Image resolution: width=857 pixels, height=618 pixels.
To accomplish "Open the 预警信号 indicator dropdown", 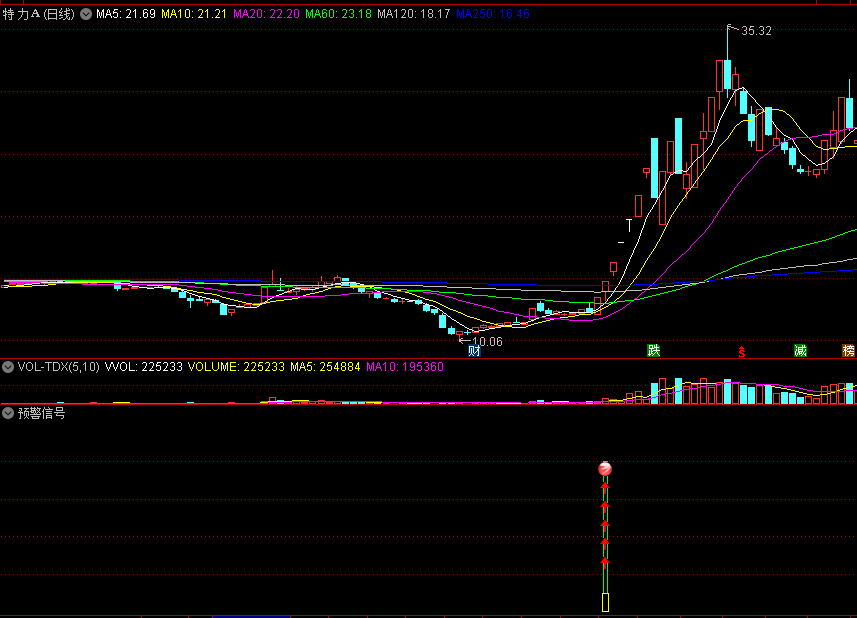I will pos(8,413).
